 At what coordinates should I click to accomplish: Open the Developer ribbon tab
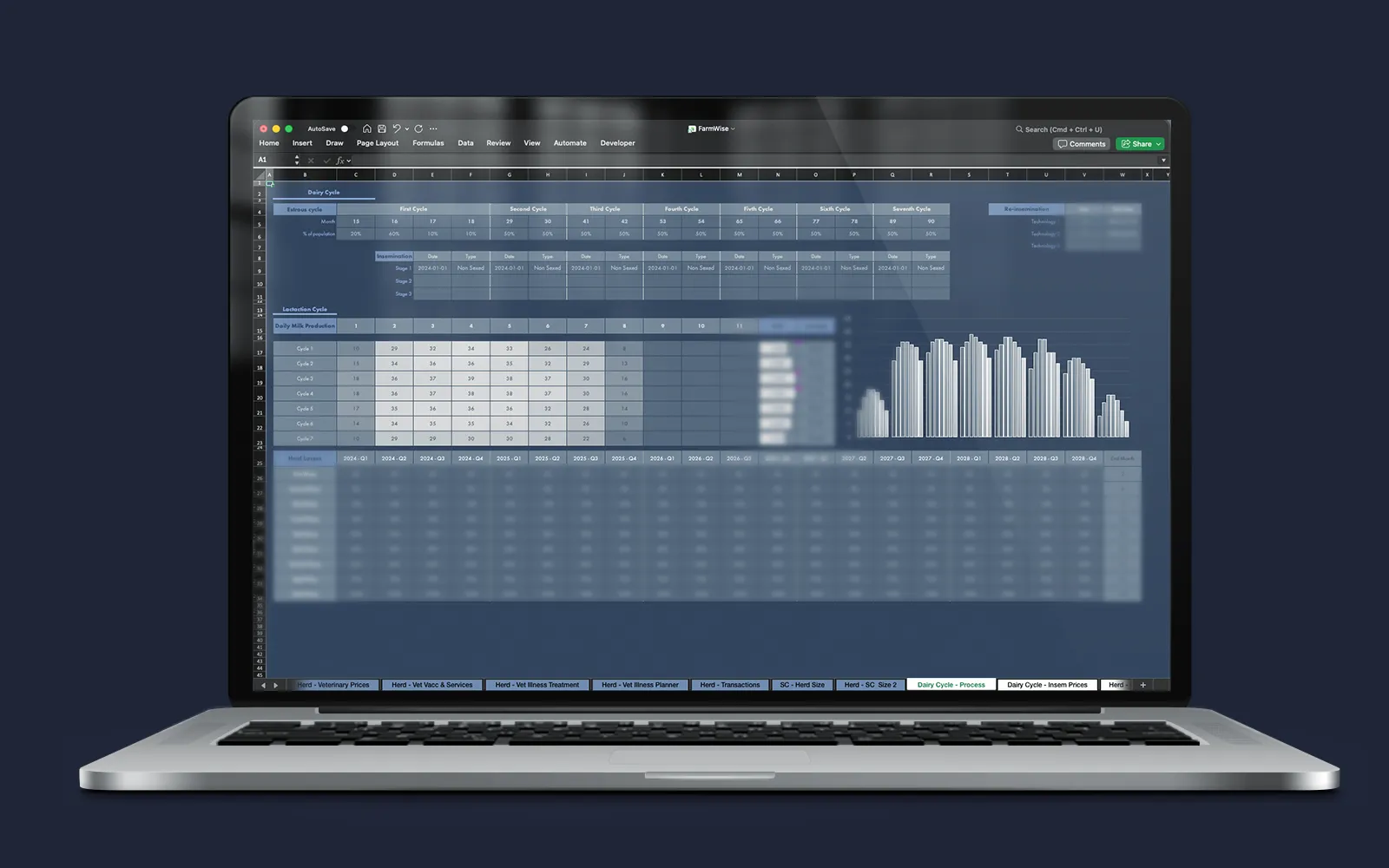click(x=617, y=143)
